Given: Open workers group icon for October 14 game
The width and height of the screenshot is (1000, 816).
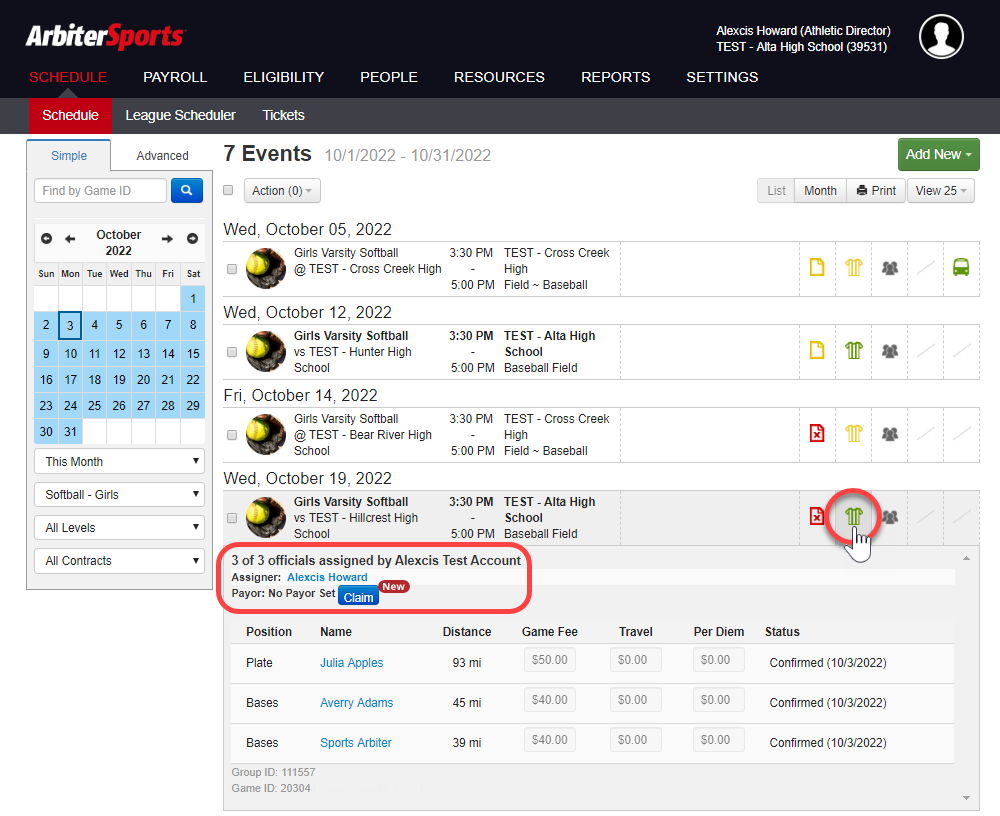Looking at the screenshot, I should tap(890, 434).
